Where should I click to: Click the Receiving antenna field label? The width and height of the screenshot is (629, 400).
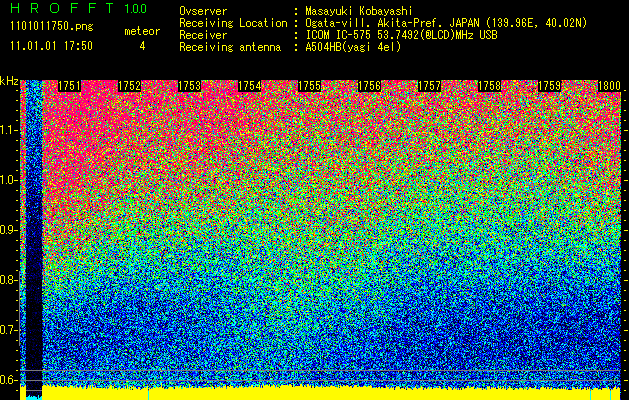point(230,47)
